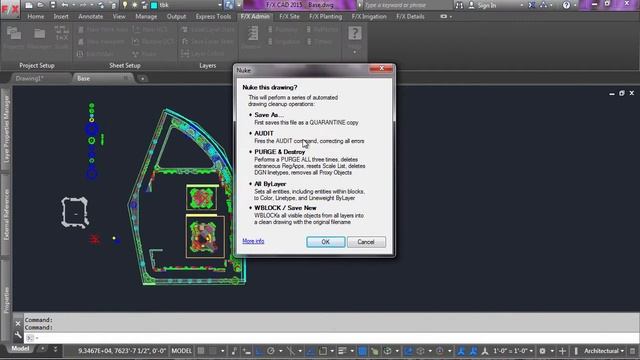Image resolution: width=640 pixels, height=360 pixels.
Task: Open the Architectural units dropdown
Action: tap(604, 351)
